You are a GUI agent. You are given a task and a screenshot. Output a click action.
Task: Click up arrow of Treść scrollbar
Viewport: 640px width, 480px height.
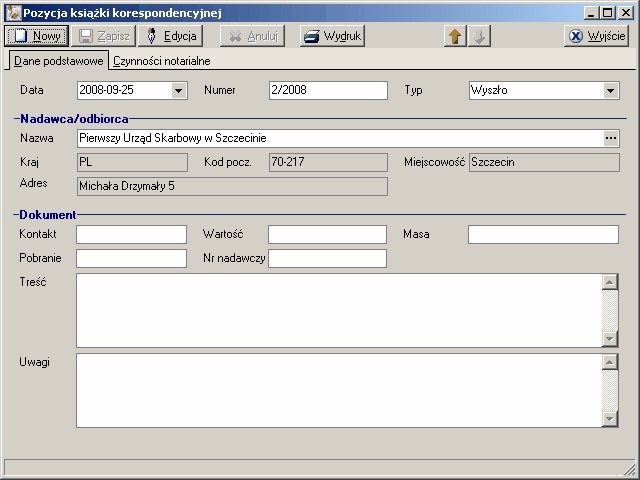[x=610, y=281]
